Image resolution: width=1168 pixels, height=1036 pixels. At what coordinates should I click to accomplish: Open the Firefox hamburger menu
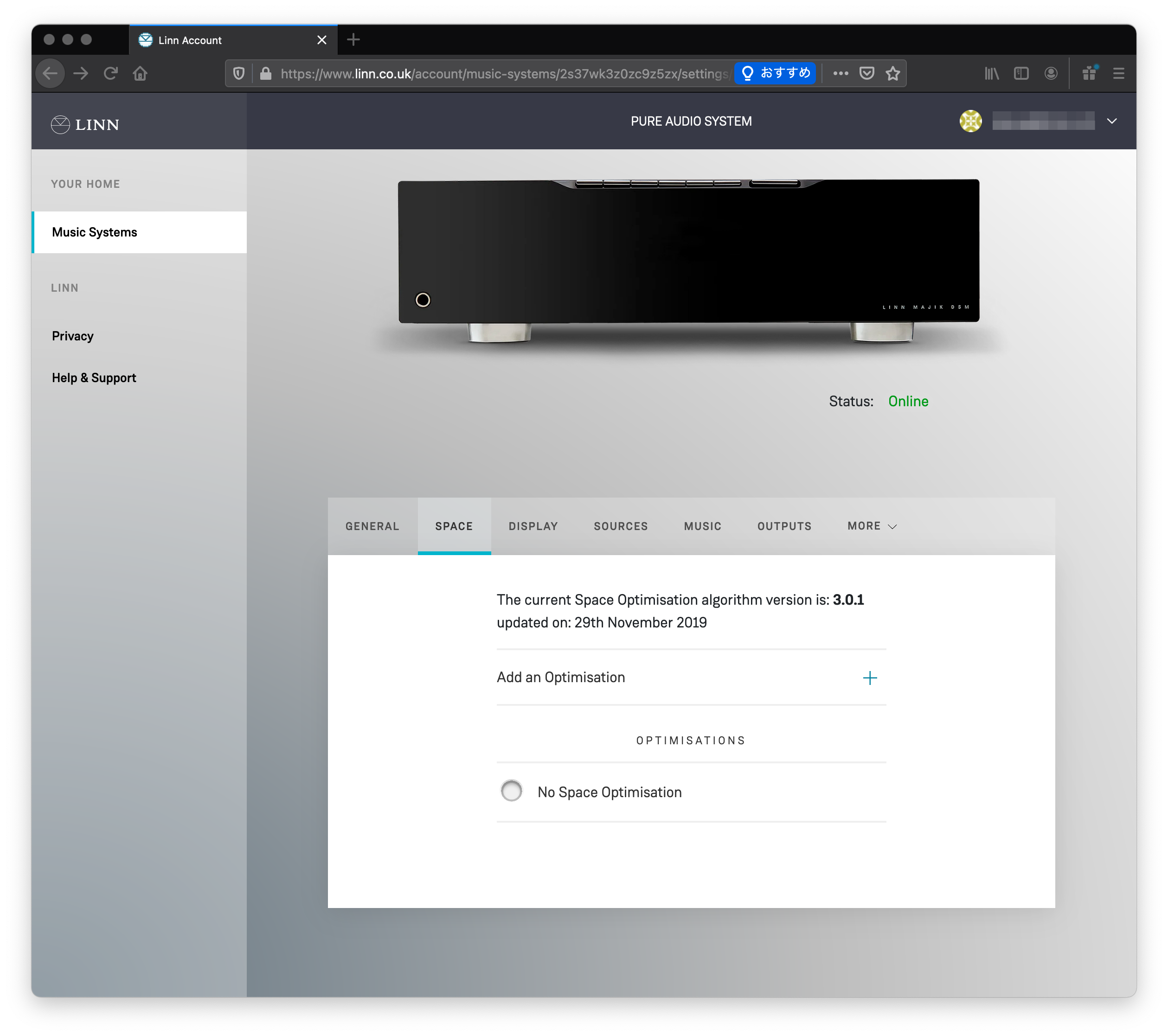coord(1119,73)
